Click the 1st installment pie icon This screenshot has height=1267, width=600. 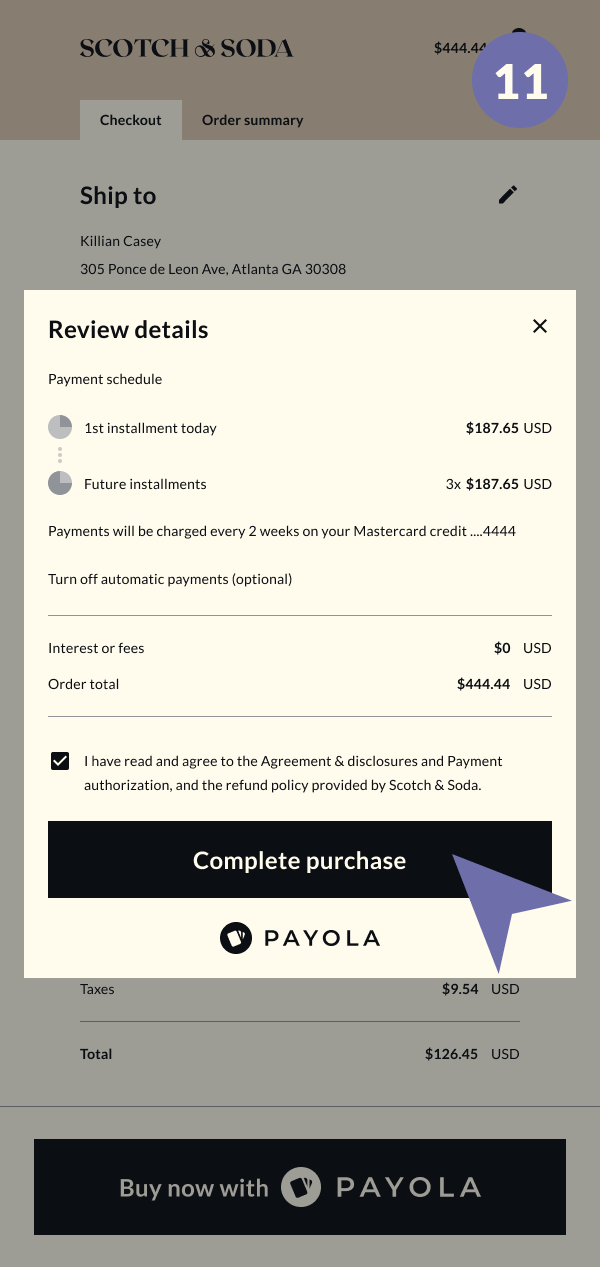pos(60,428)
